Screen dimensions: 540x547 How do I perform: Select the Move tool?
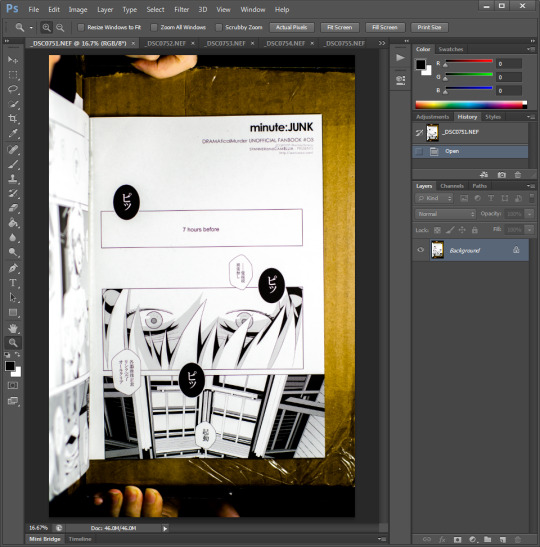point(13,60)
